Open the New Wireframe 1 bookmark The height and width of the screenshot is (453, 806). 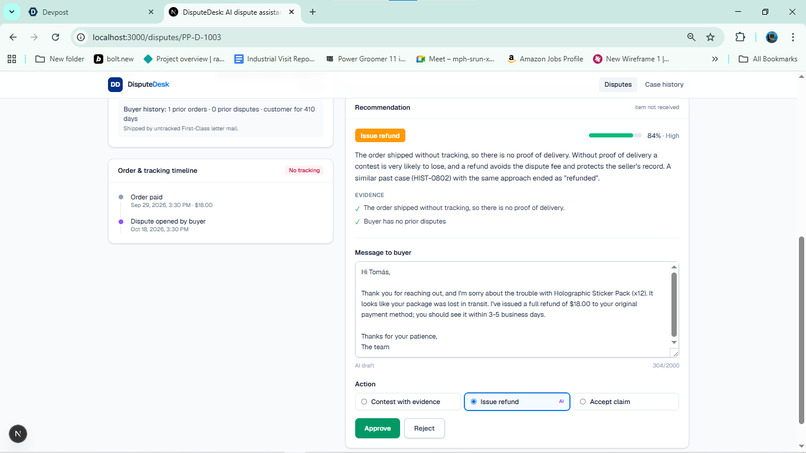click(631, 59)
